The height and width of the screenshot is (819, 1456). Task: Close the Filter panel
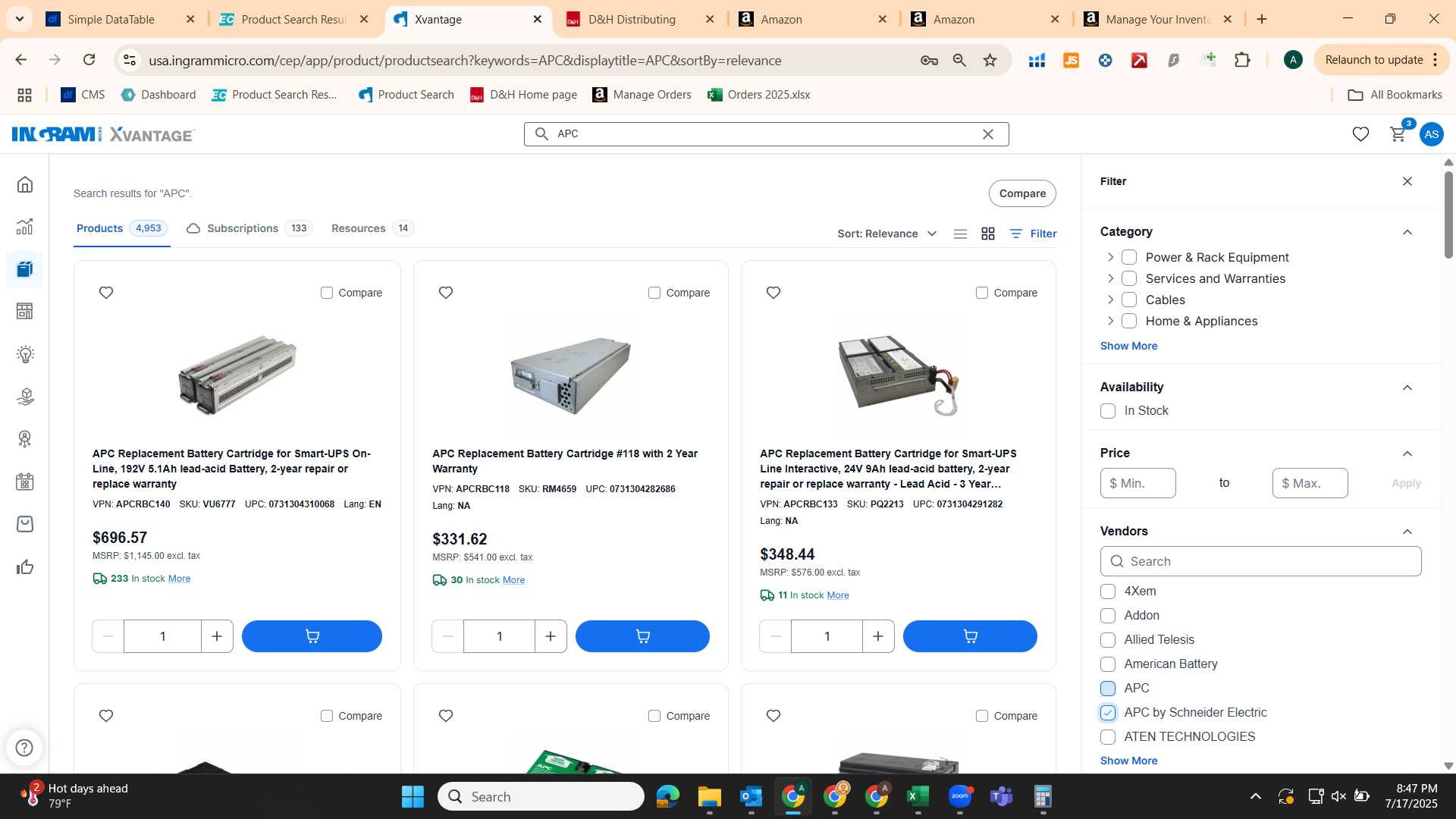coord(1407,181)
